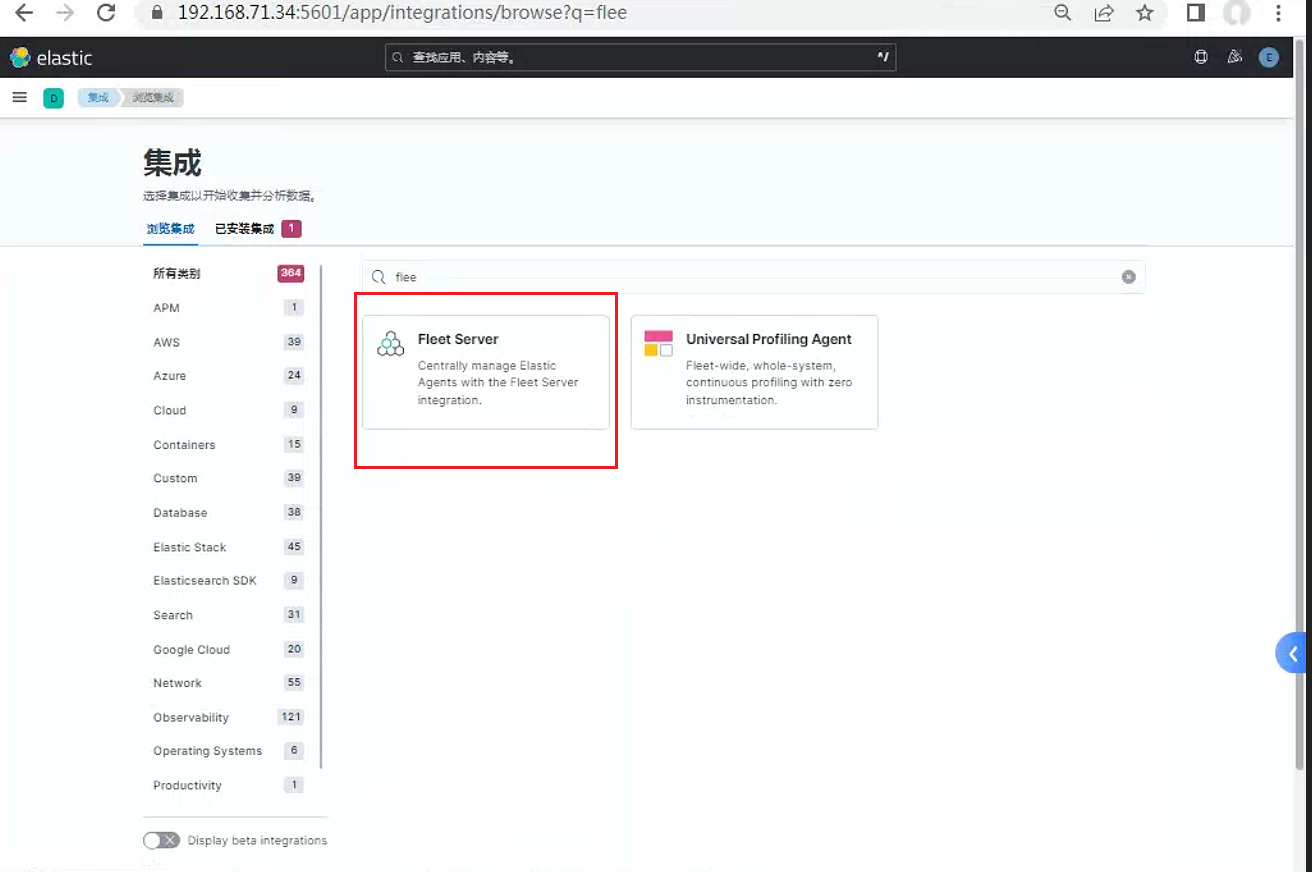The image size is (1312, 872).
Task: Click the Kibana global search field
Action: (x=640, y=58)
